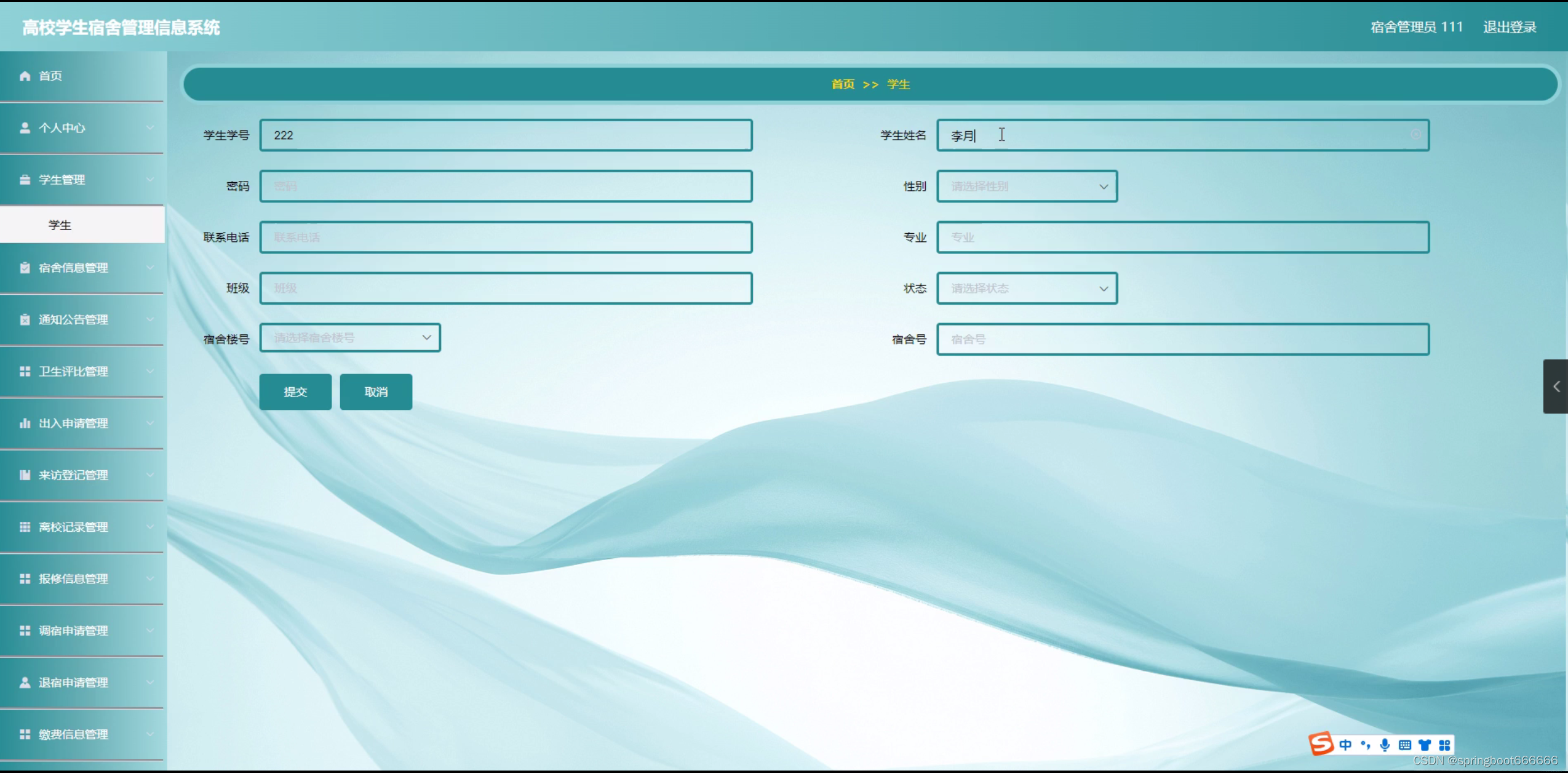Viewport: 1568px width, 773px height.
Task: Open the 报修信息管理 sidebar menu
Action: point(74,579)
